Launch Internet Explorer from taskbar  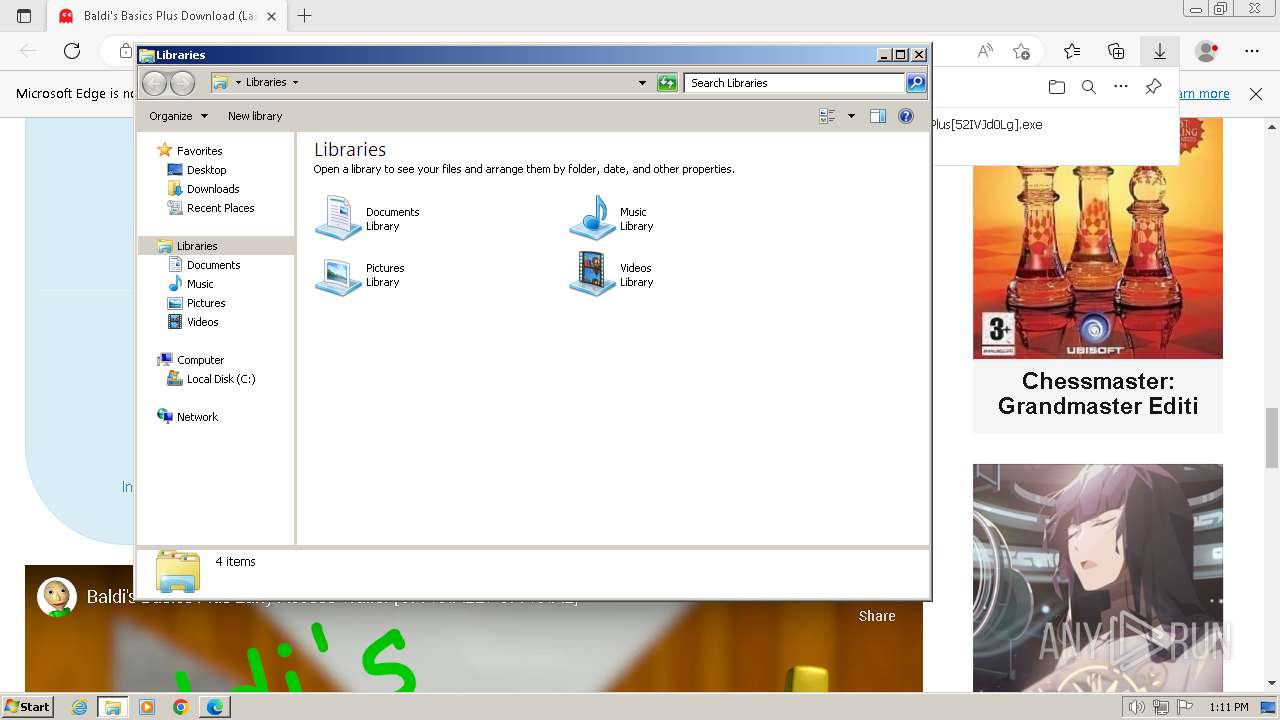(80, 707)
